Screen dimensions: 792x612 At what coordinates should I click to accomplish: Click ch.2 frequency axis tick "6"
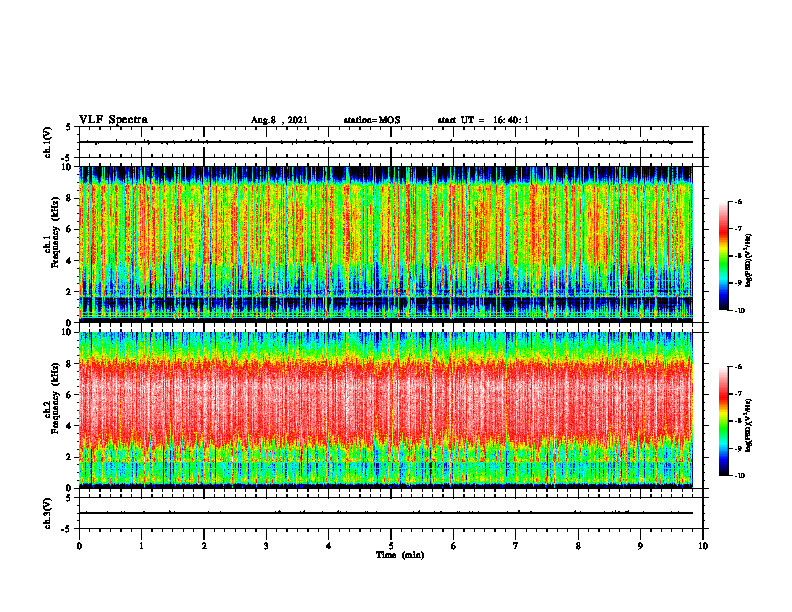(69, 395)
